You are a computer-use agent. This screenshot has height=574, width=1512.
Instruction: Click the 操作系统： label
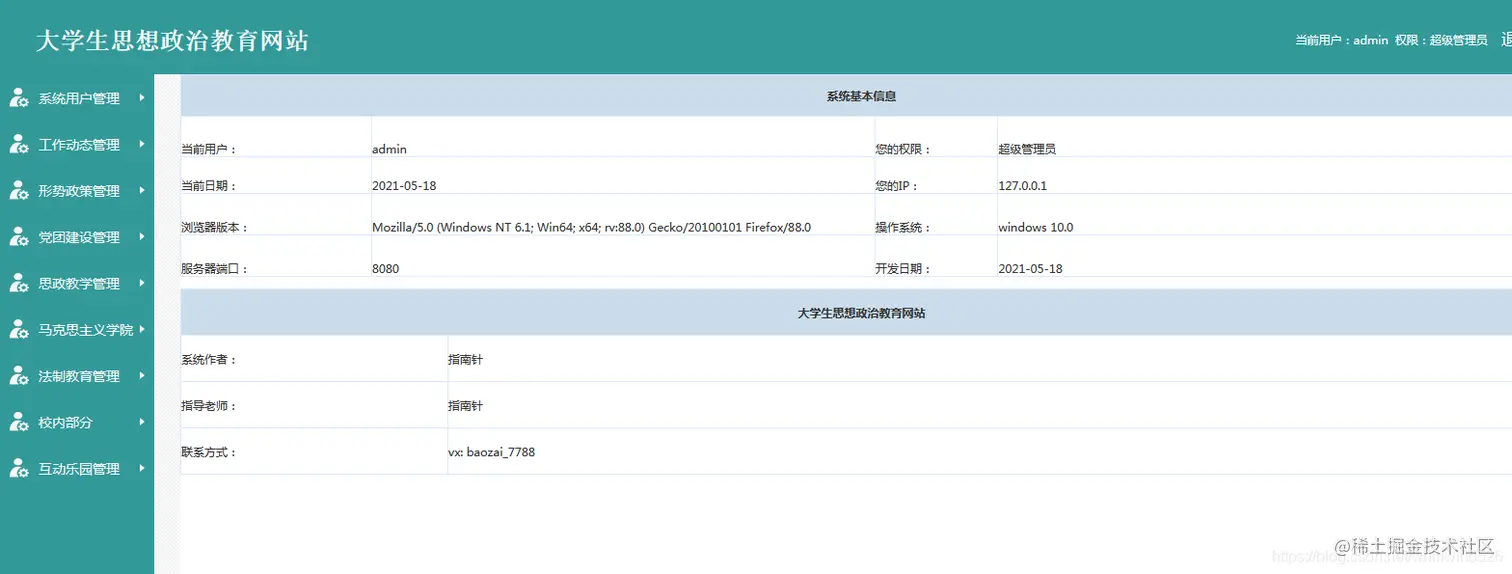903,227
